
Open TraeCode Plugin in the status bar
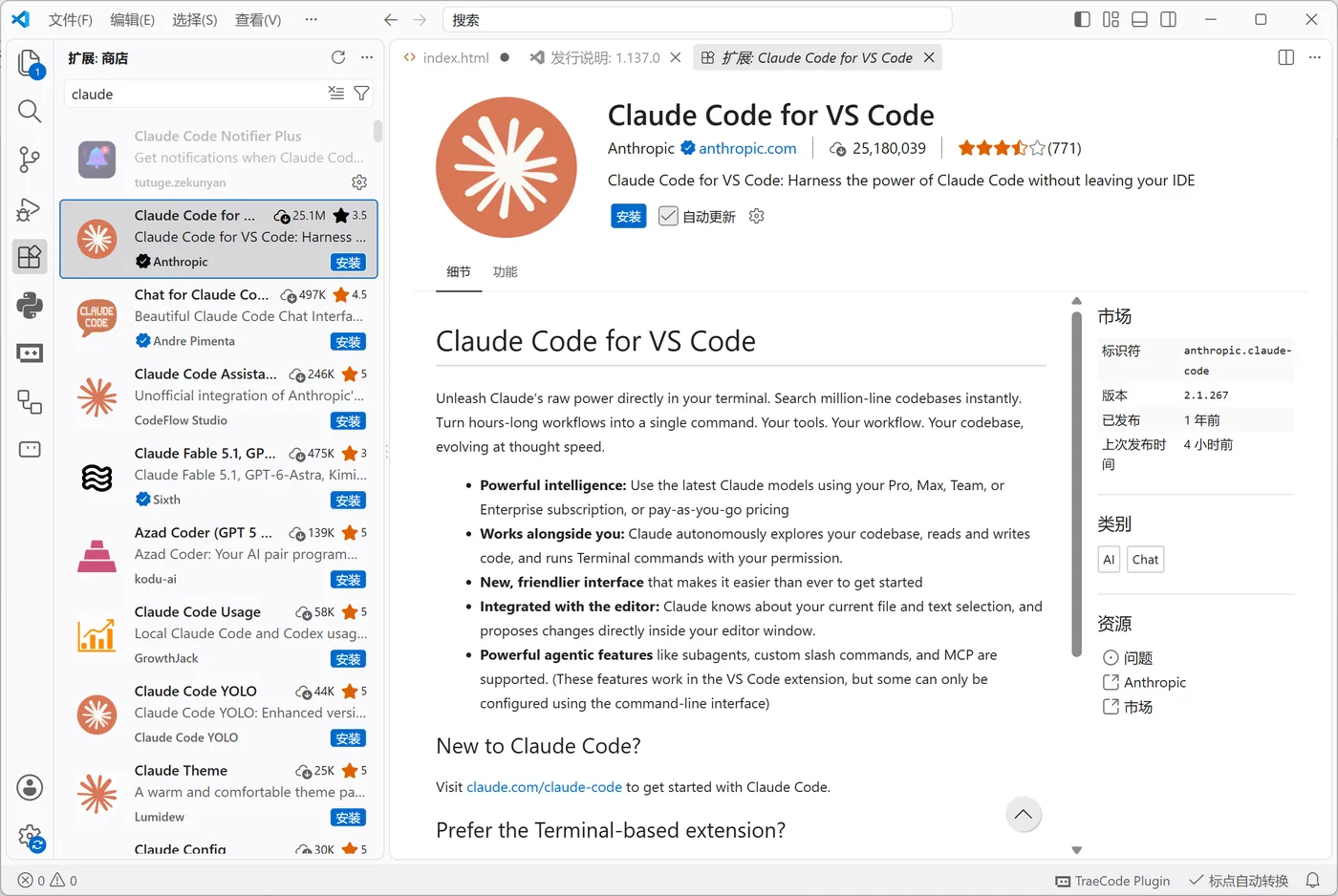pyautogui.click(x=1112, y=880)
